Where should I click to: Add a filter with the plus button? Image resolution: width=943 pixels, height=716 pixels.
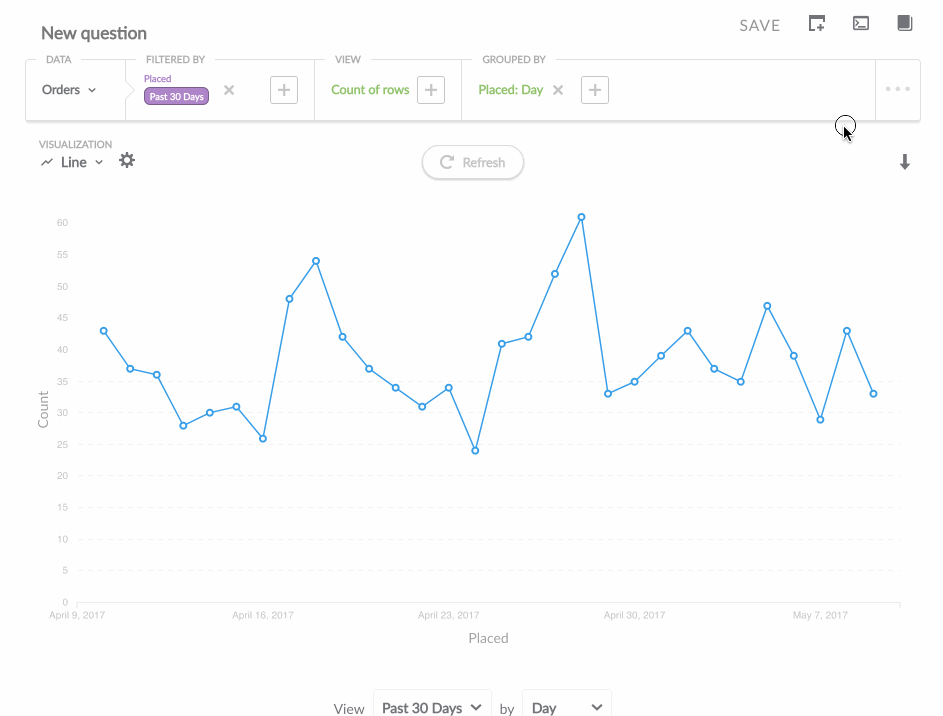pyautogui.click(x=284, y=90)
